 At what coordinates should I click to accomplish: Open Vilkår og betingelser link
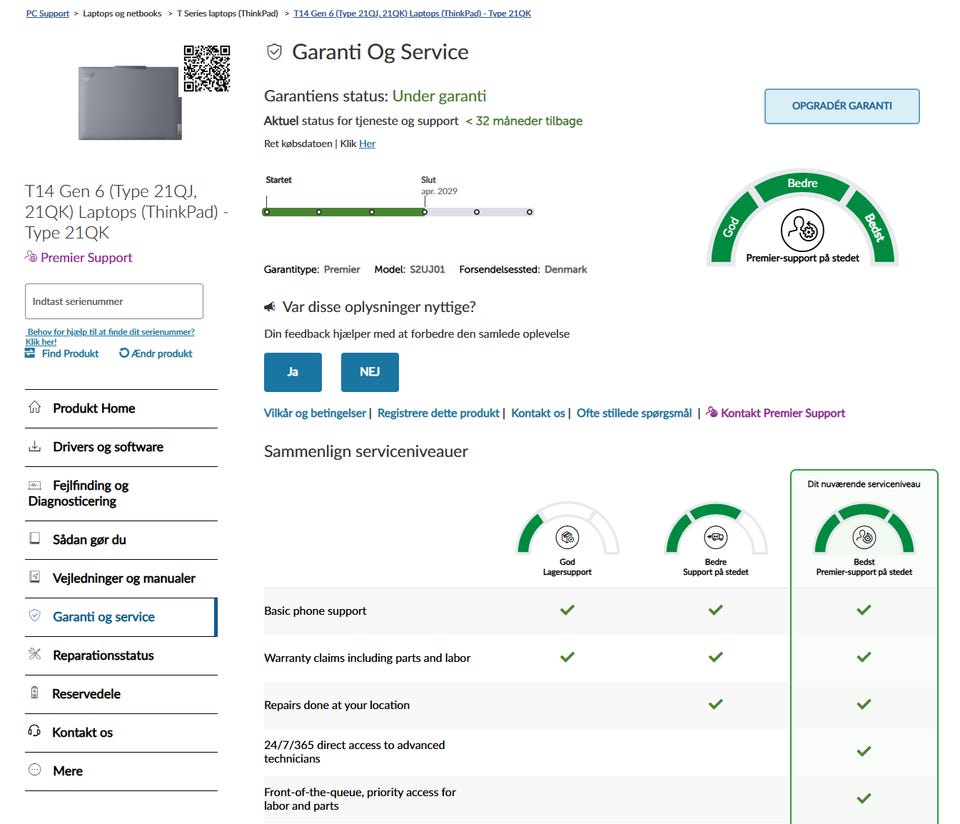click(315, 413)
